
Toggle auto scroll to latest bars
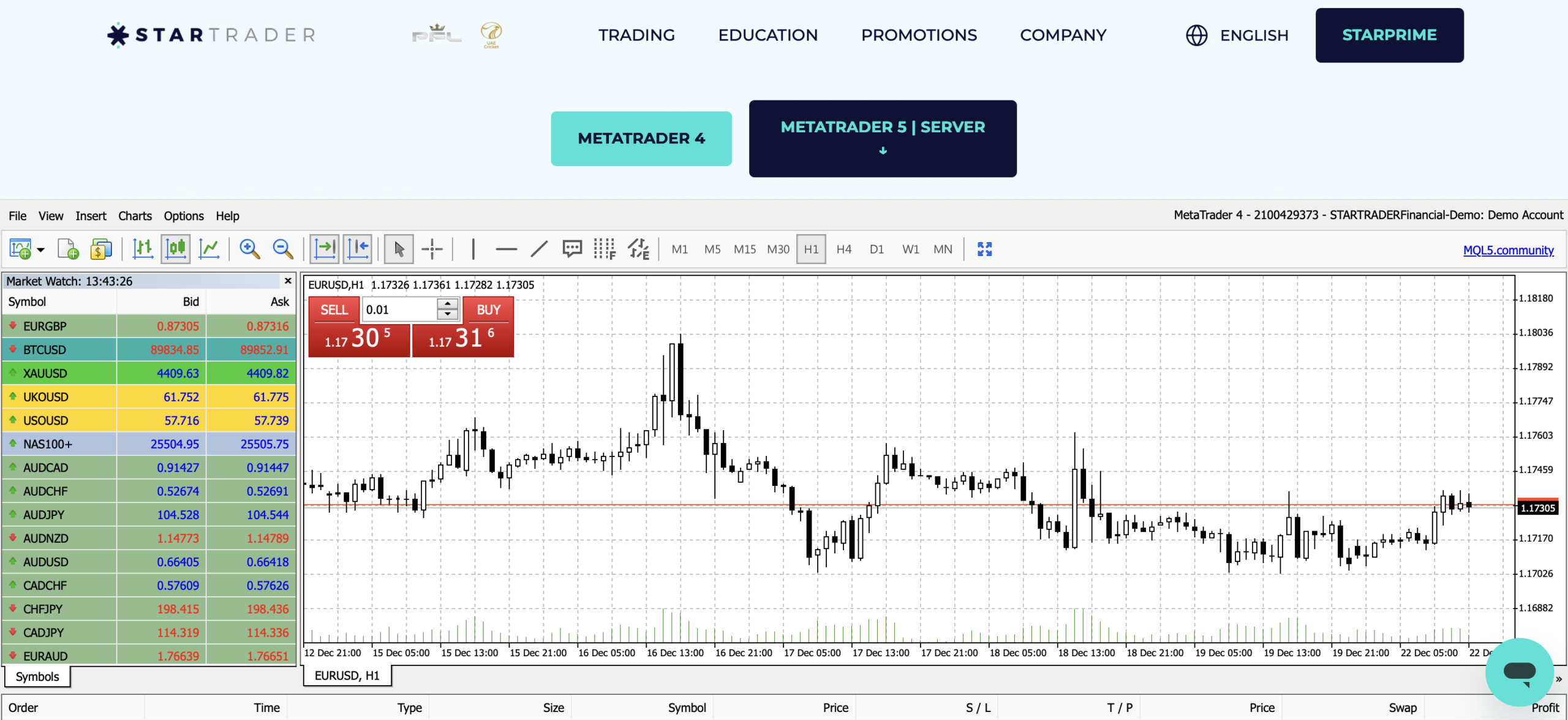pyautogui.click(x=325, y=249)
